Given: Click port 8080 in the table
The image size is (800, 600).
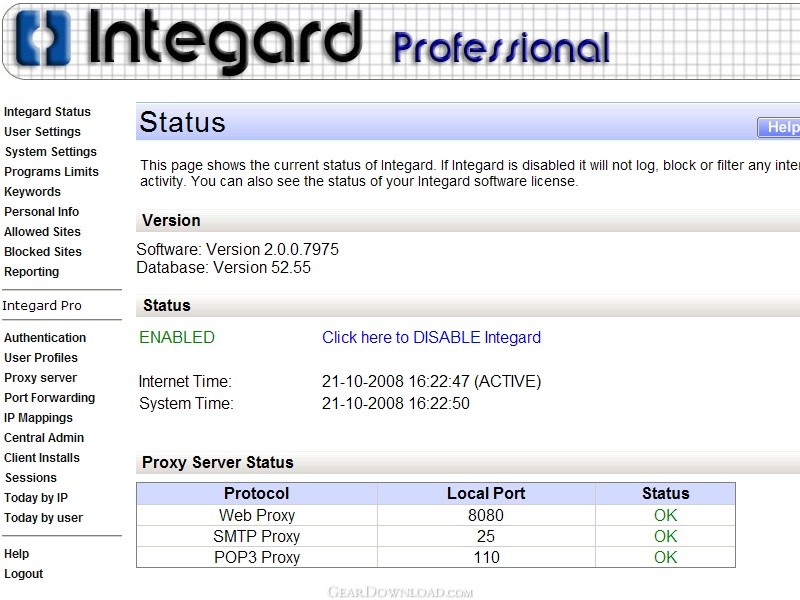Looking at the screenshot, I should [486, 515].
